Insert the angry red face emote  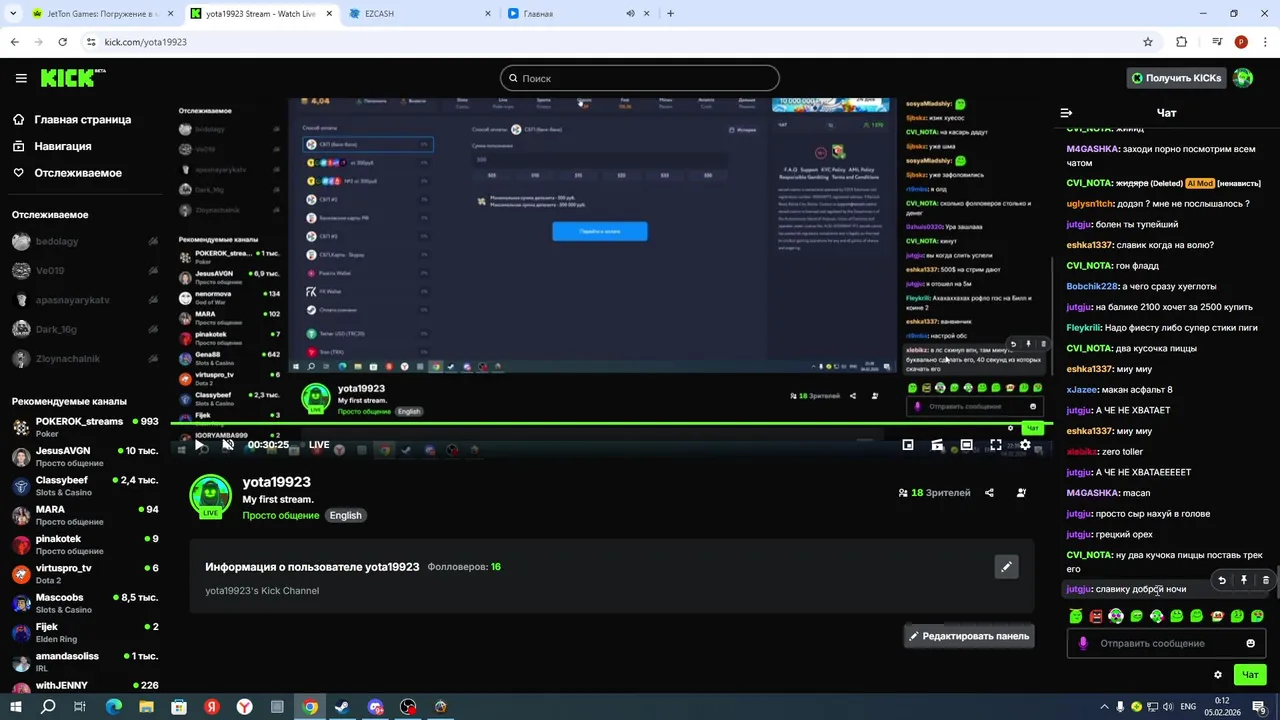point(1096,616)
